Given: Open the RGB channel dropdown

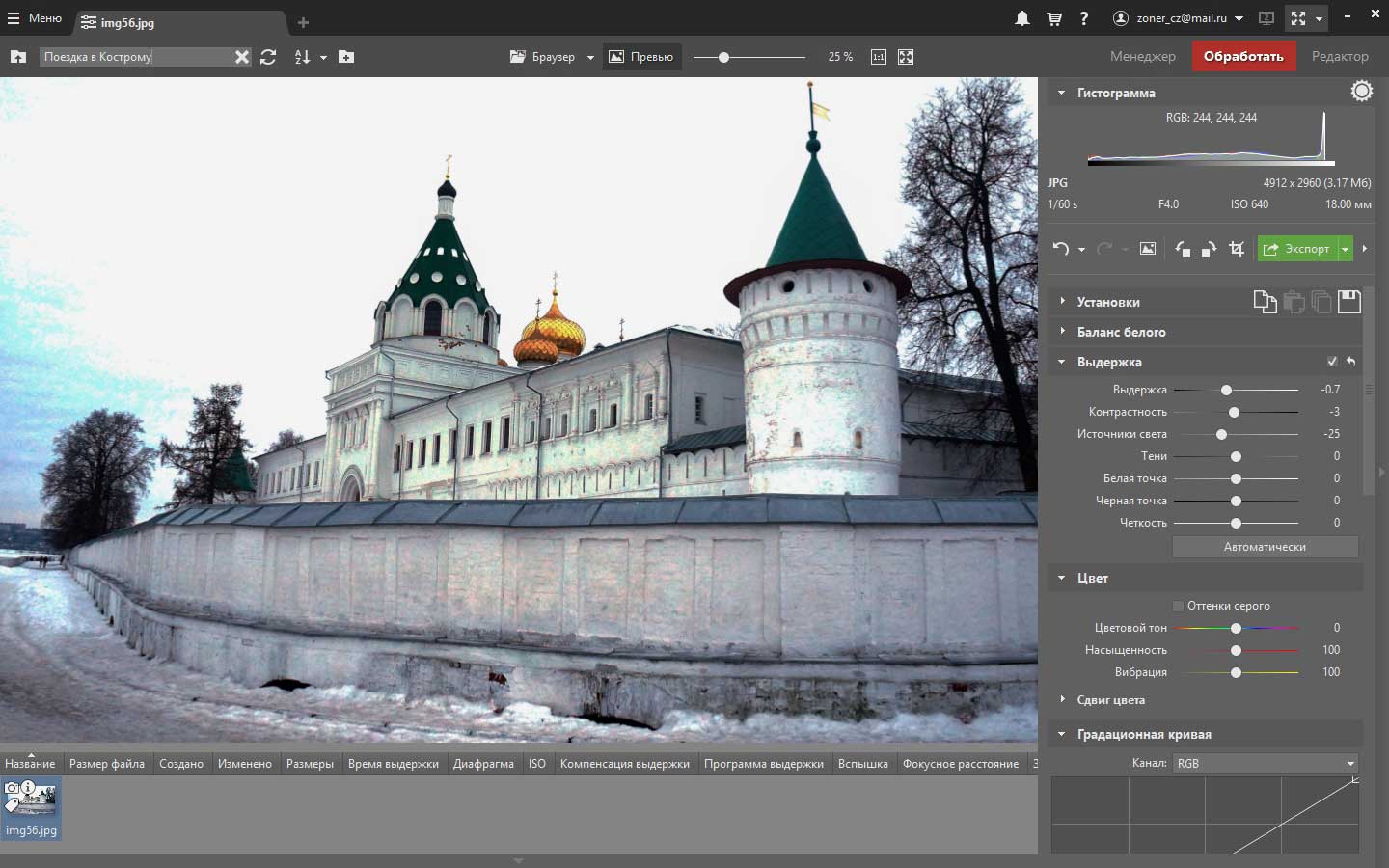Looking at the screenshot, I should (x=1265, y=763).
